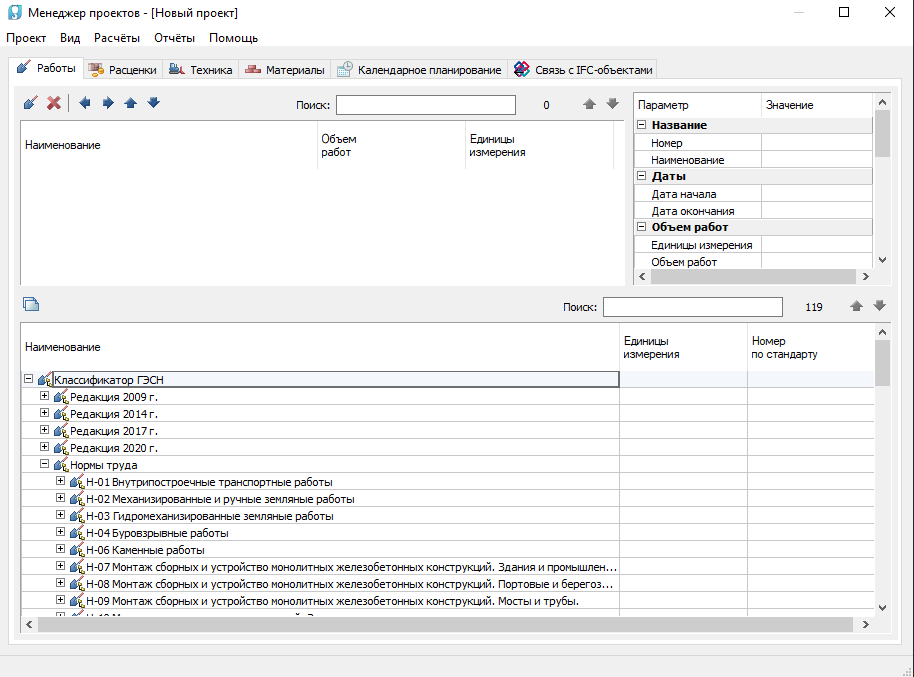Screen dimensions: 914x677
Task: Expand Н-04 Буровзрывные работы node
Action: (61, 532)
